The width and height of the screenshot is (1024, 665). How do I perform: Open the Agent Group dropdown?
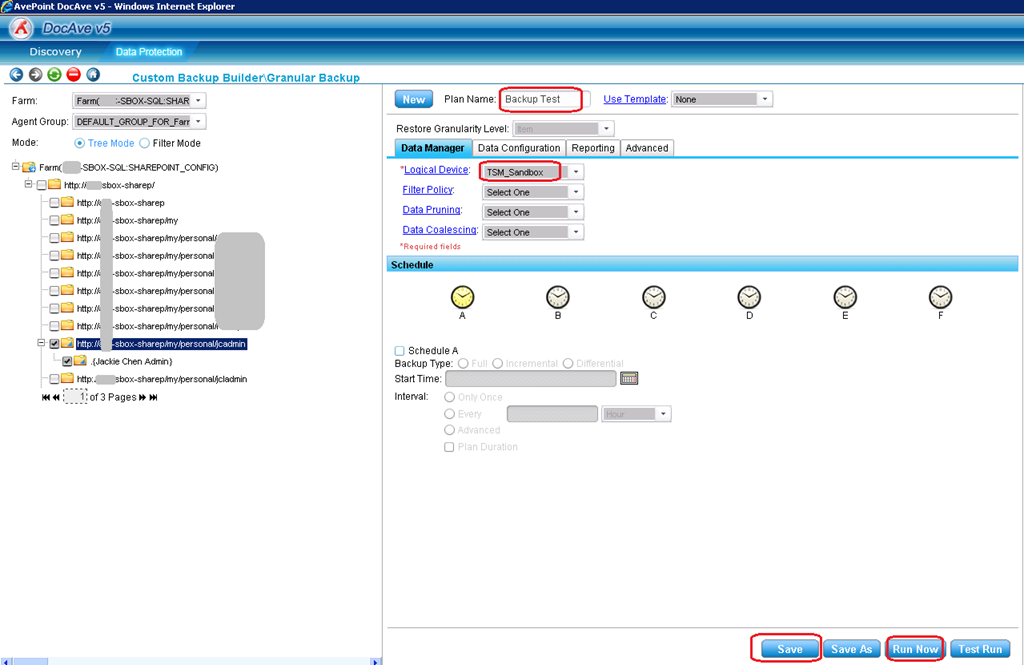pos(199,122)
